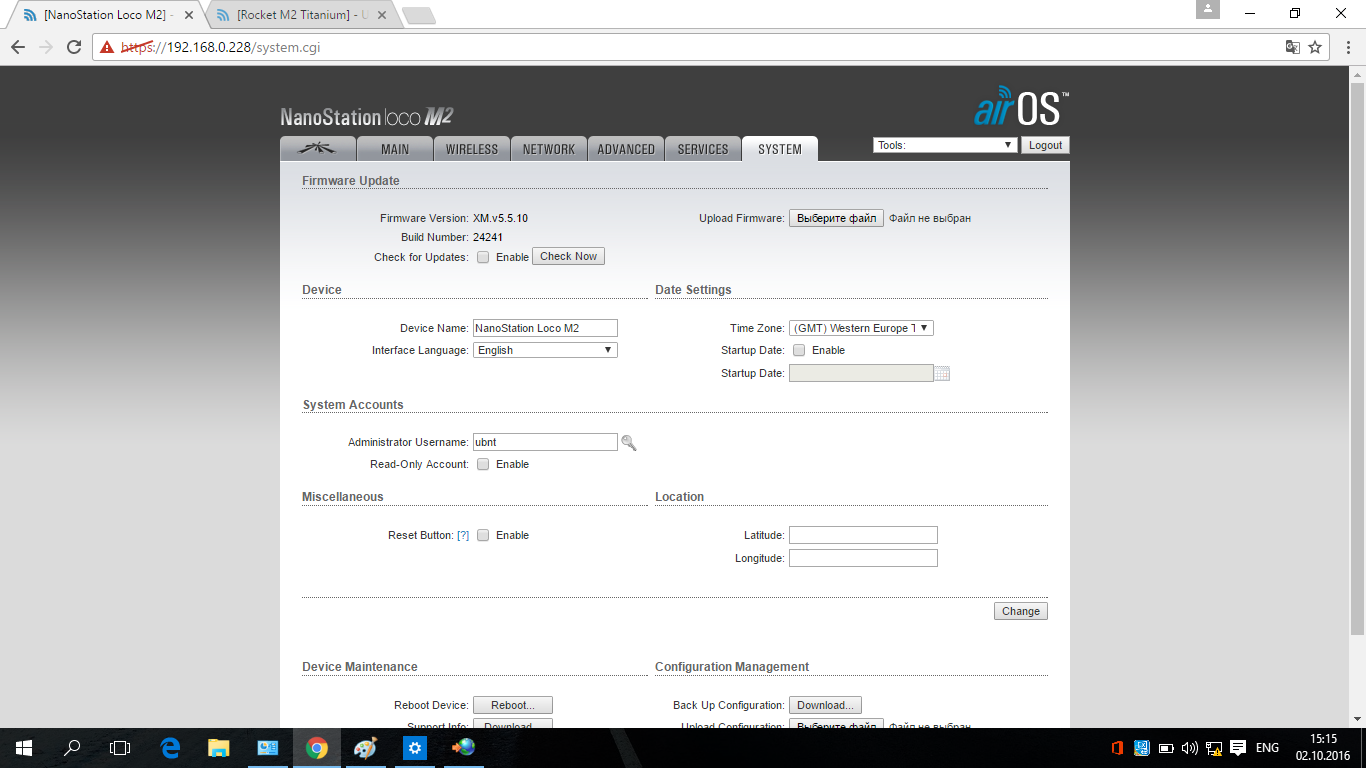1366x768 pixels.
Task: Click the Check Now button
Action: (x=568, y=256)
